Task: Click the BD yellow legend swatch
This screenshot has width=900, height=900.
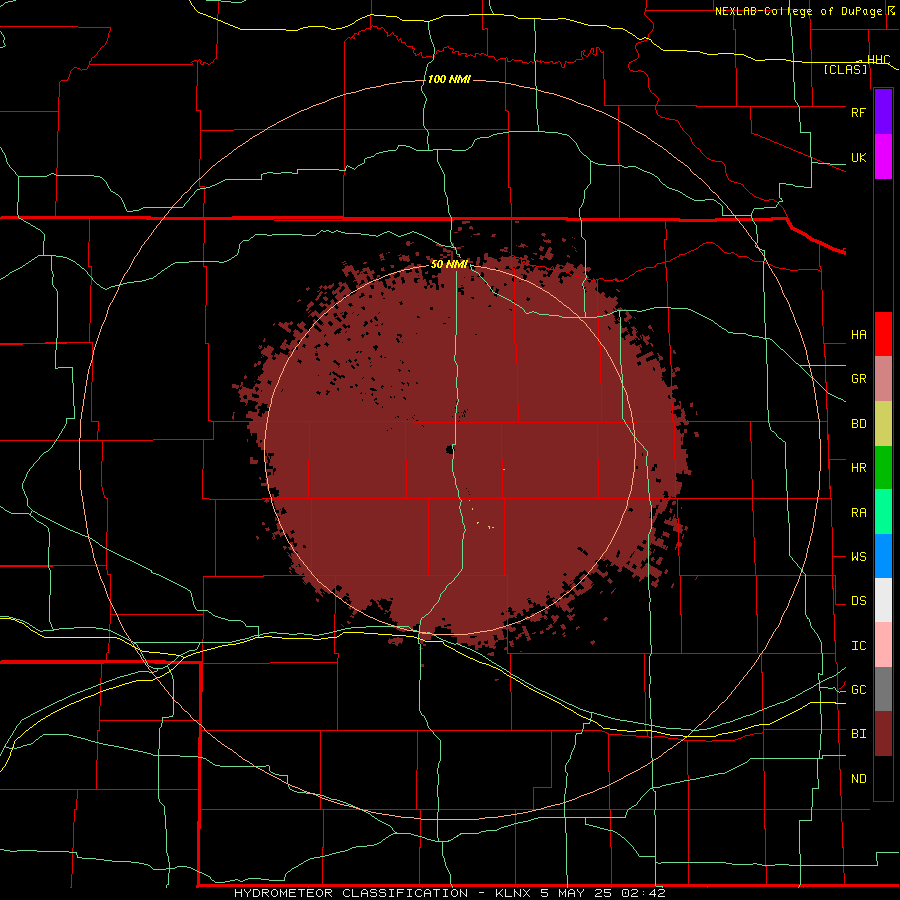Action: click(x=883, y=424)
